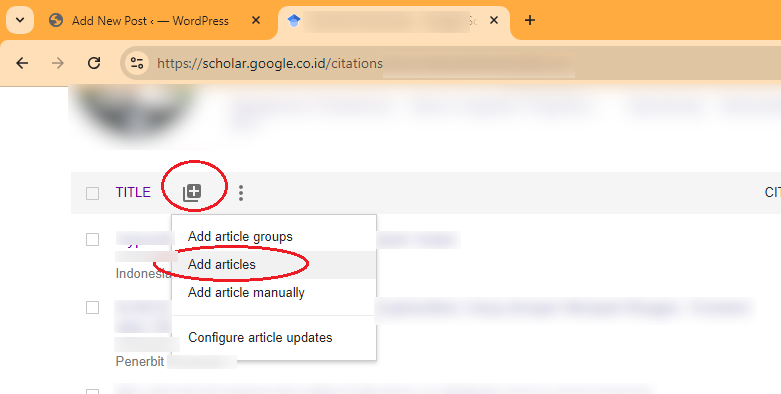Open a new browser tab
Viewport: 781px width, 394px height.
click(530, 20)
